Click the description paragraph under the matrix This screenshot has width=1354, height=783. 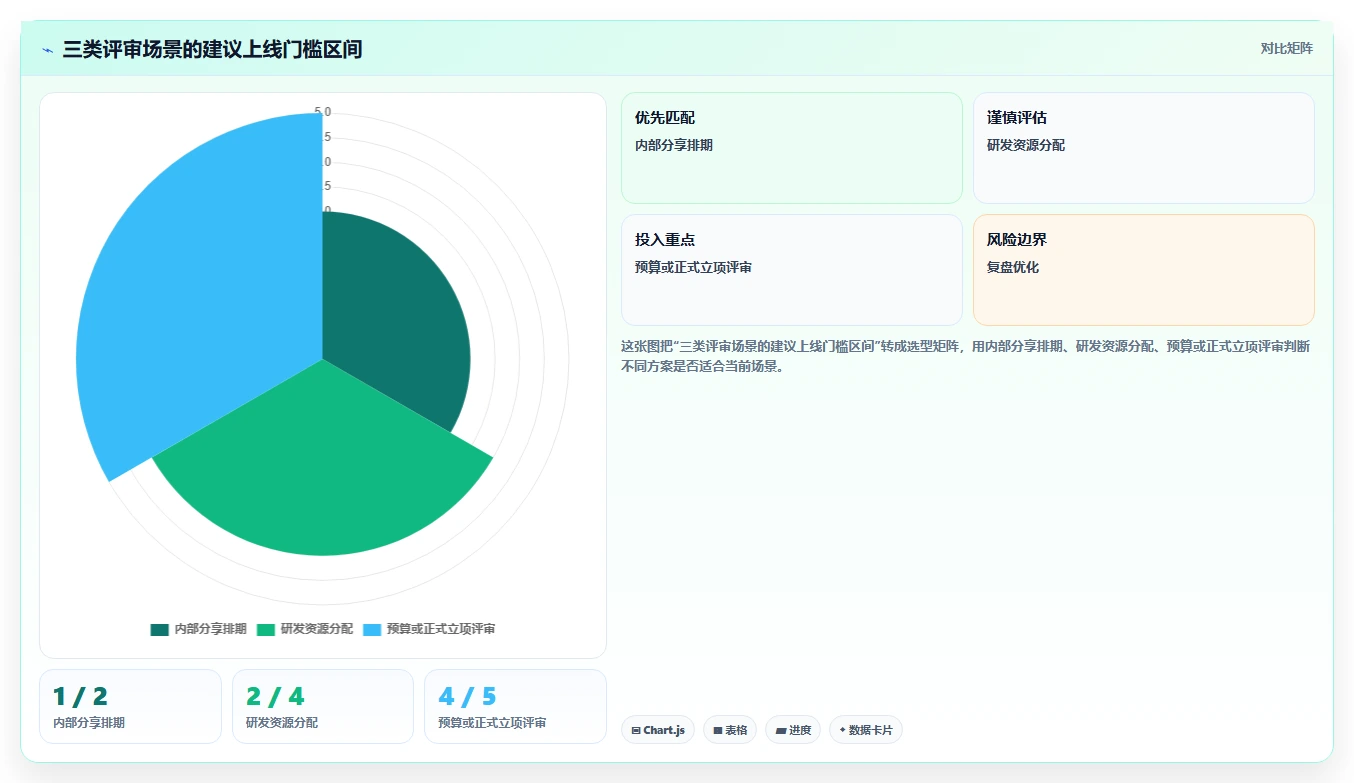(x=966, y=356)
